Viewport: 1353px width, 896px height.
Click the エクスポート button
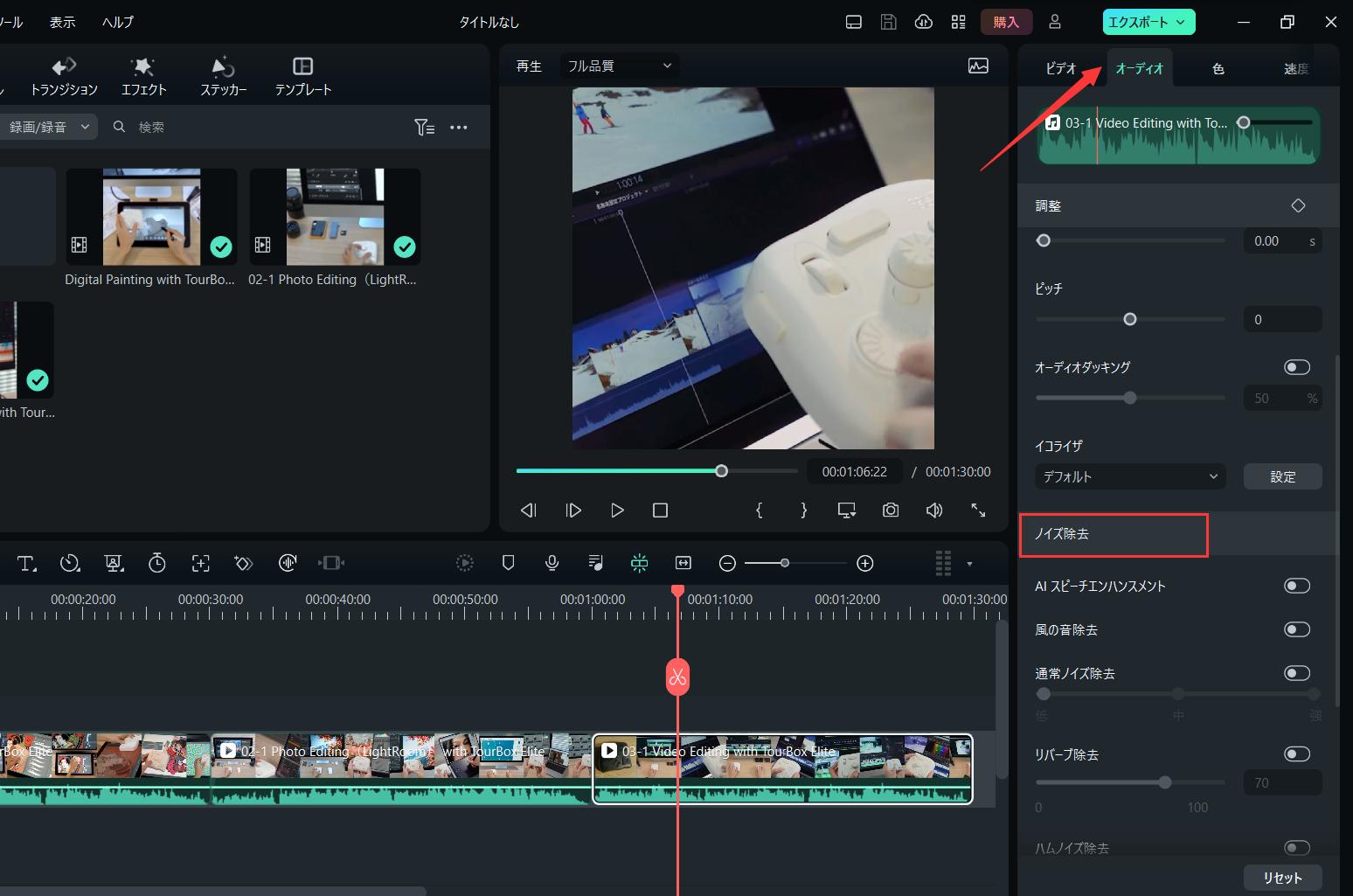1148,22
